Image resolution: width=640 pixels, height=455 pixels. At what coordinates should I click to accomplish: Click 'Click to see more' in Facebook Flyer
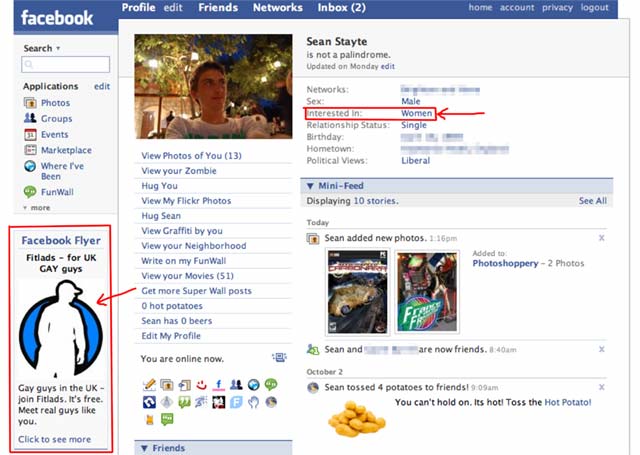[54, 439]
